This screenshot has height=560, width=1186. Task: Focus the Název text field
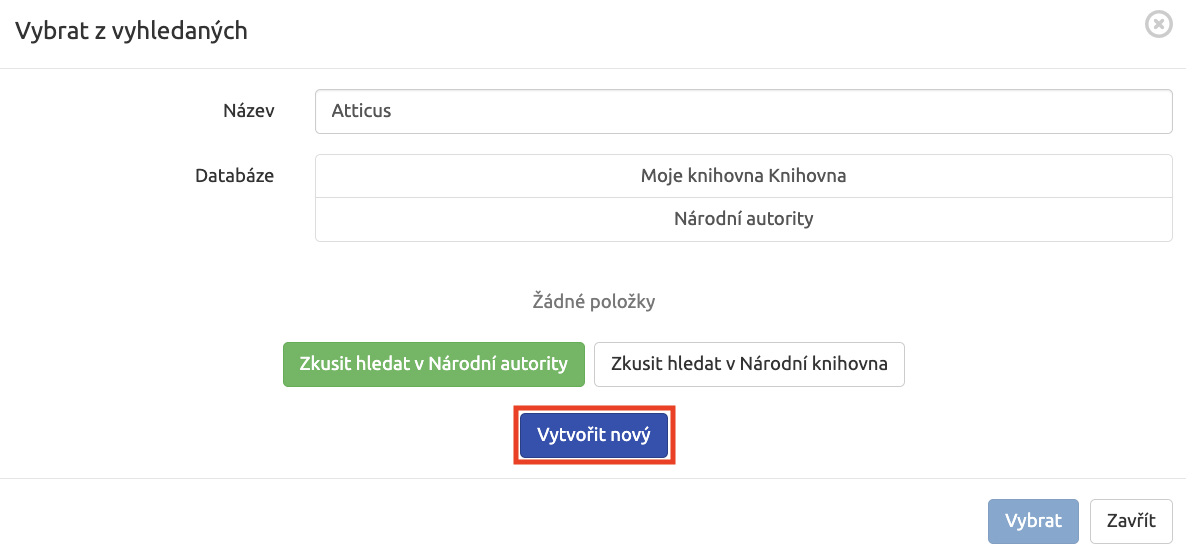click(744, 111)
